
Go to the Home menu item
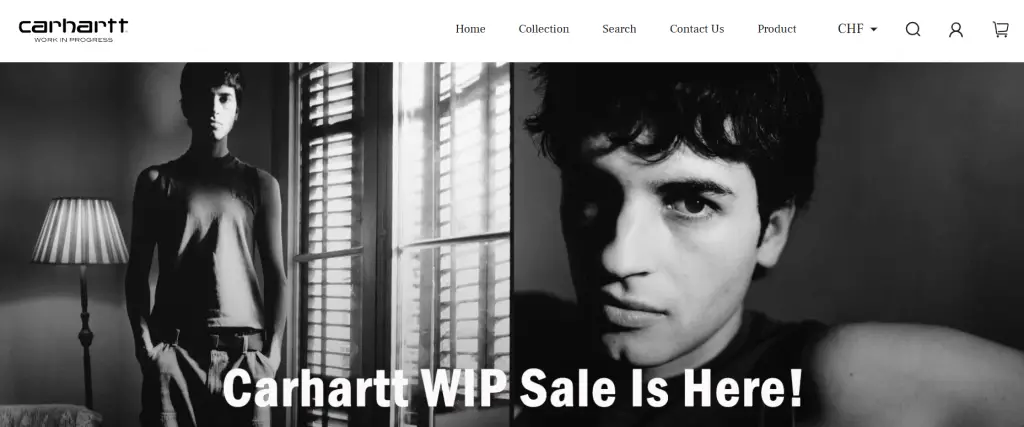[x=470, y=29]
